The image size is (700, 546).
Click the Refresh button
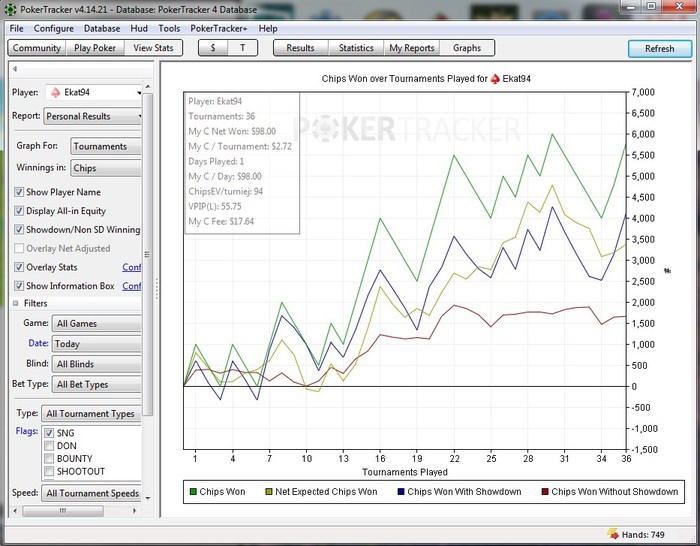pos(660,49)
